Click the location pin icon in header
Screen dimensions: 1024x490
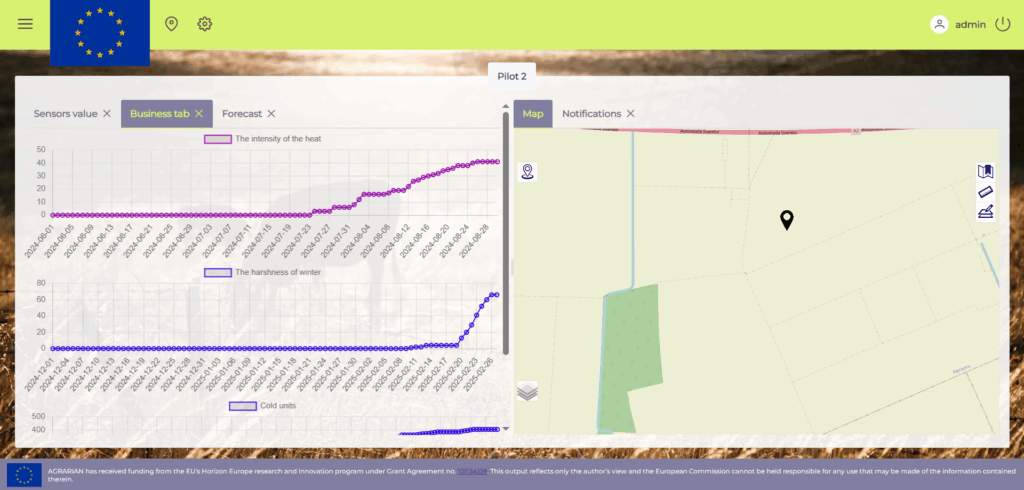[x=171, y=24]
